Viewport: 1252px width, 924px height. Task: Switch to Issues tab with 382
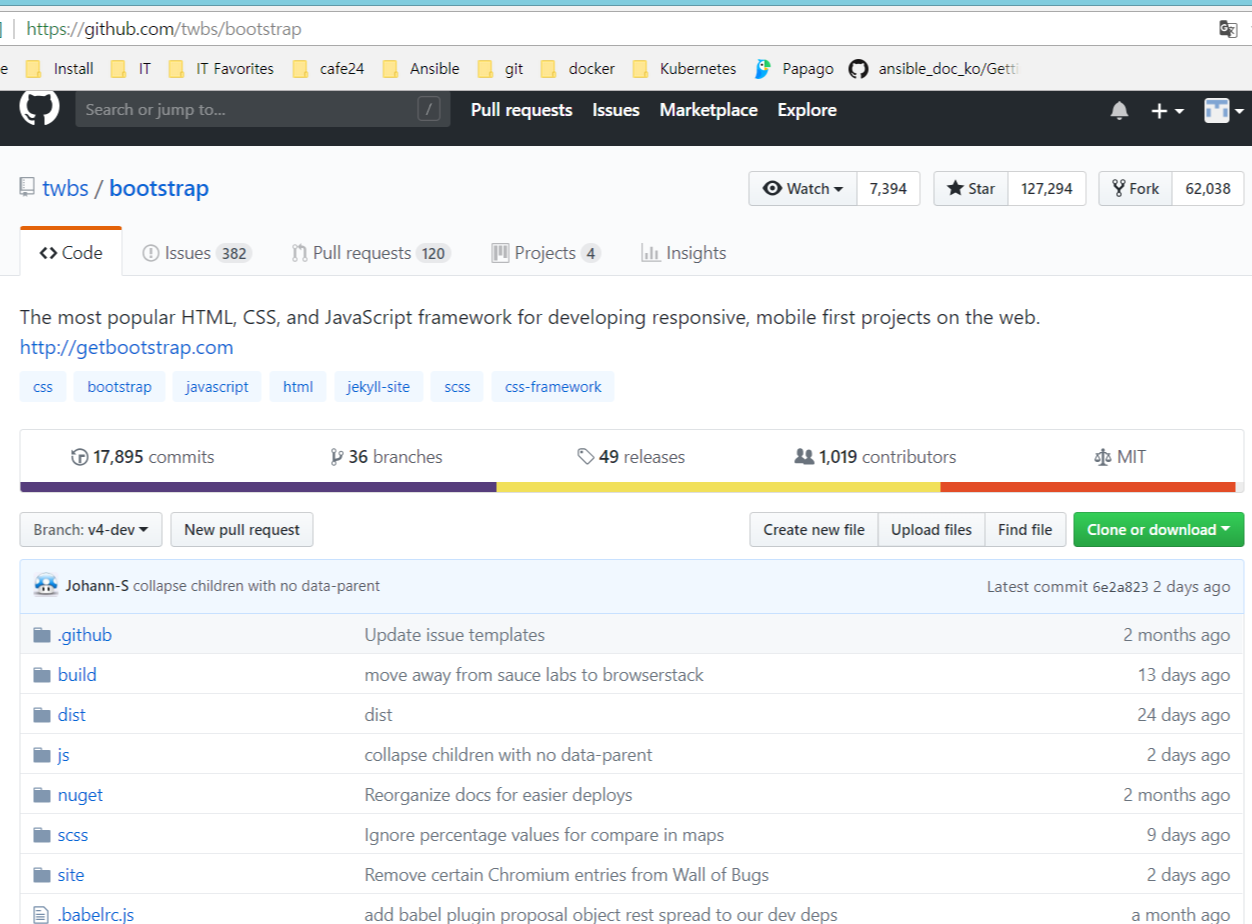tap(196, 253)
